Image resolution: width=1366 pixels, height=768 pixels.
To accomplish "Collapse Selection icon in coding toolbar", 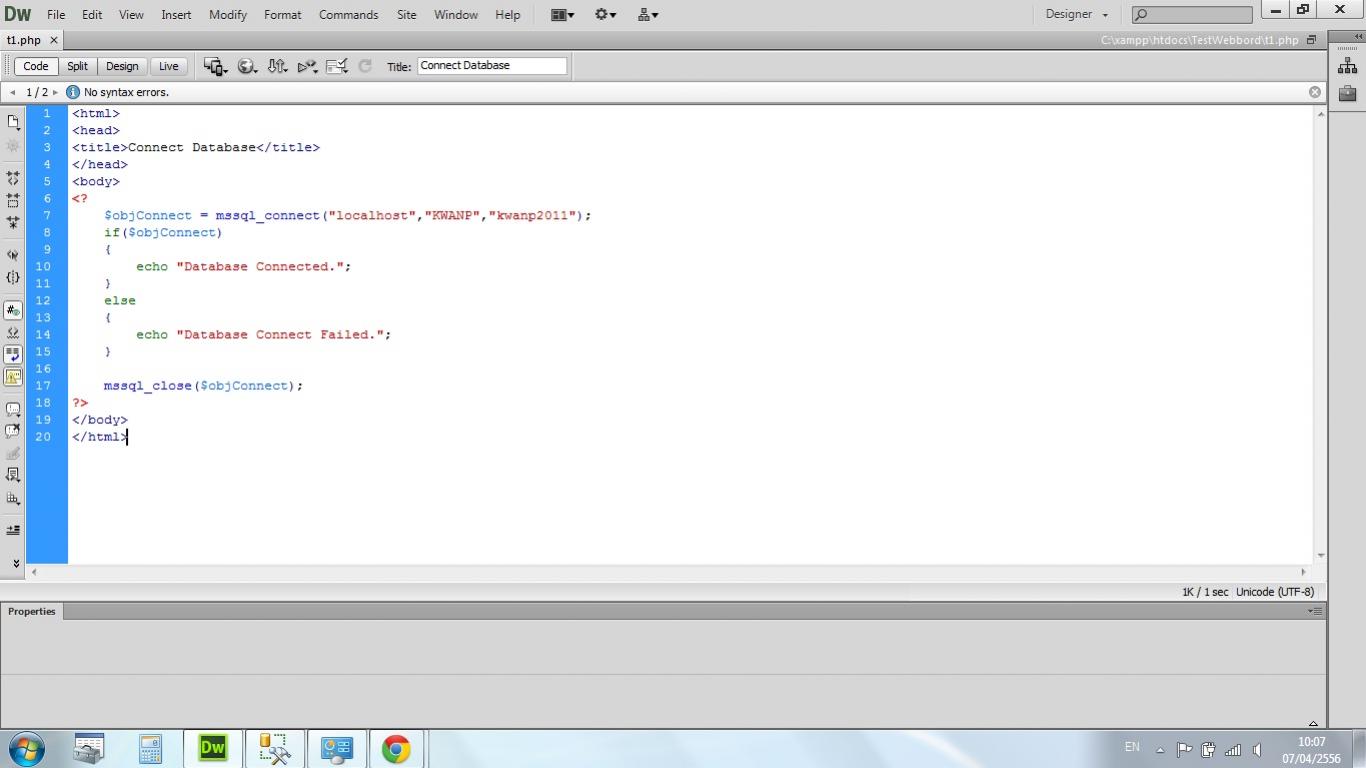I will click(13, 200).
